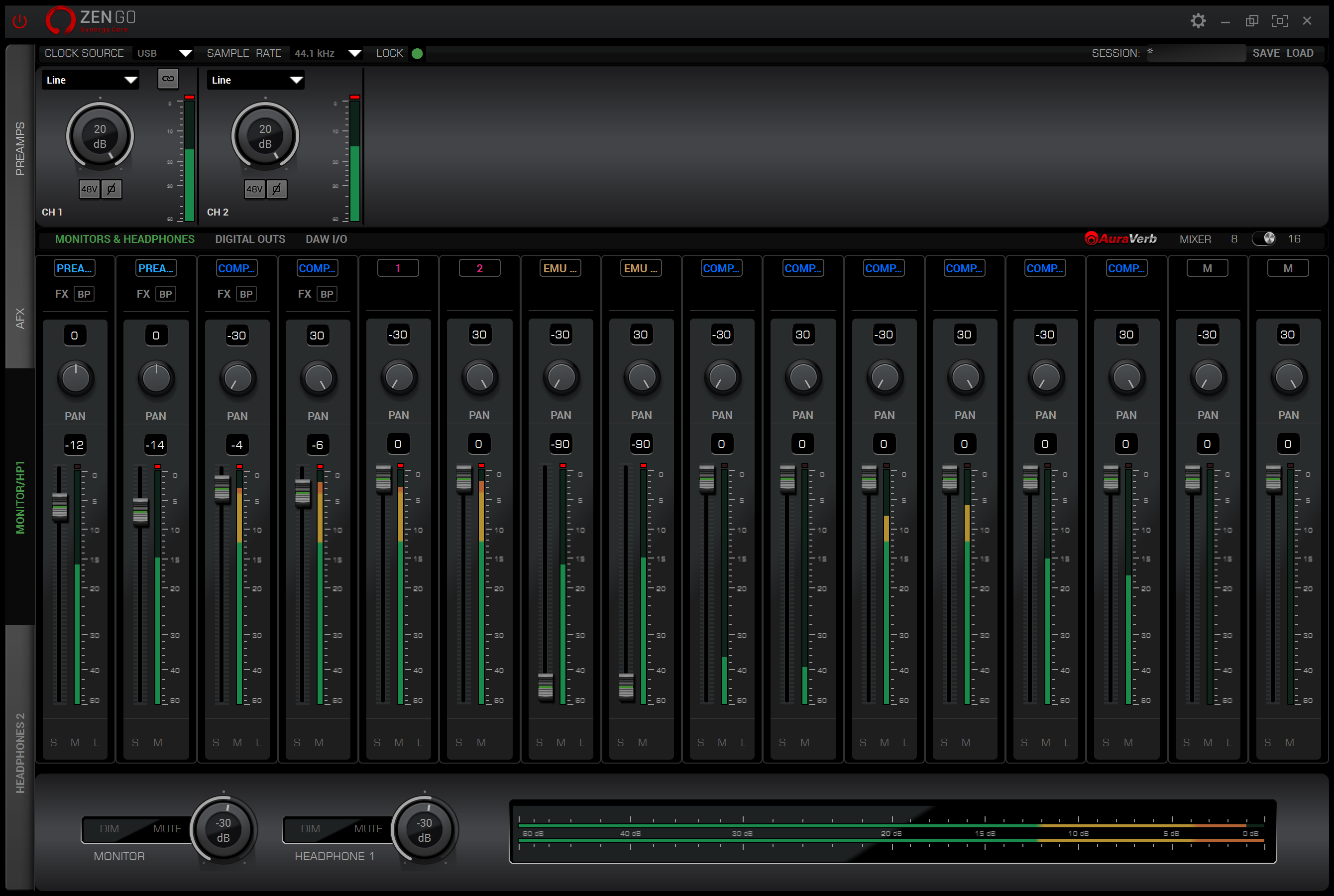Click BP to bypass FX on the first channel

(x=84, y=294)
